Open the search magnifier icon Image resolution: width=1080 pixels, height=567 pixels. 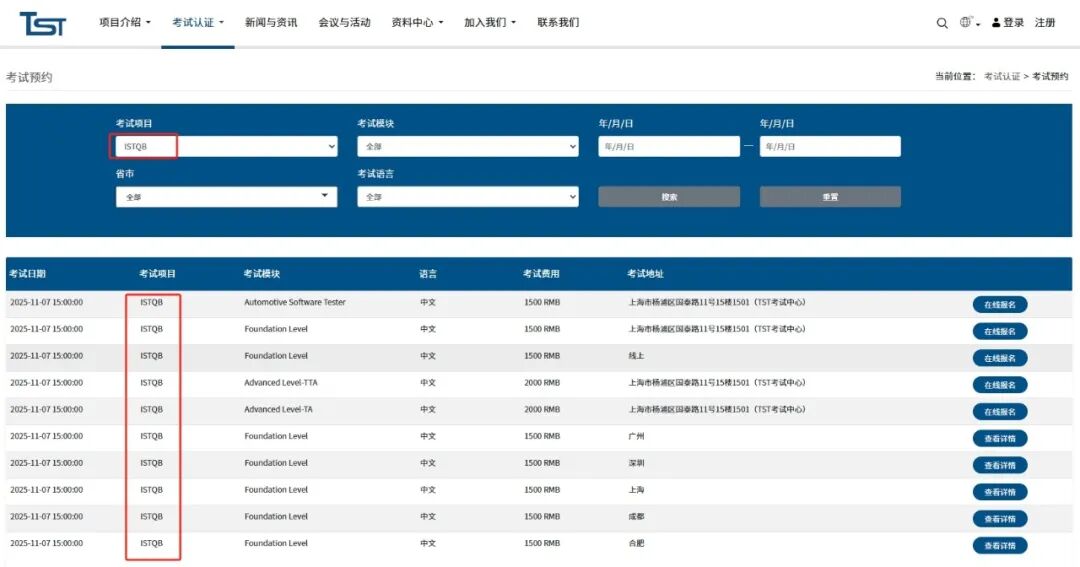coord(942,23)
